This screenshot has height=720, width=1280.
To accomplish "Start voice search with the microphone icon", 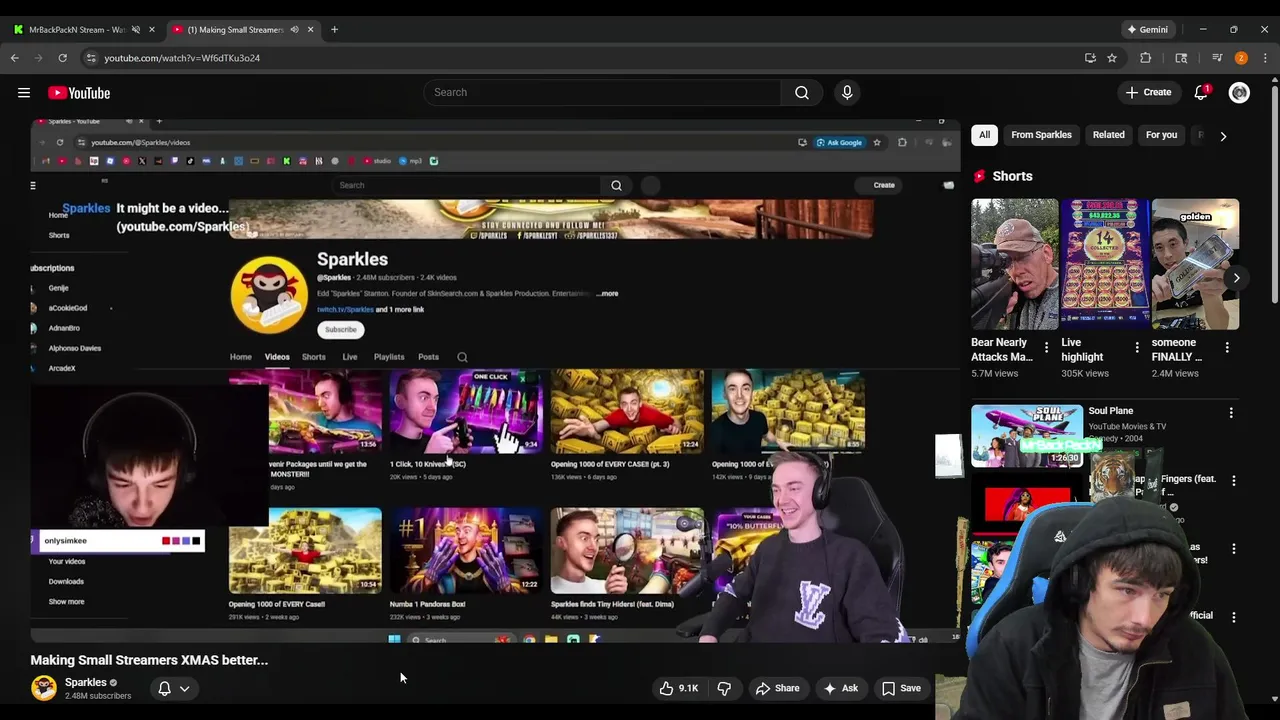I will point(847,93).
